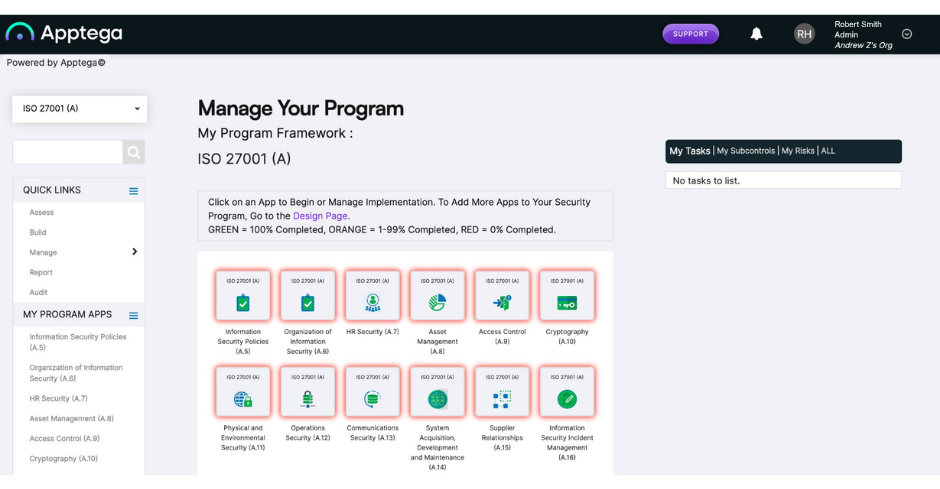Switch to the My Tasks tab
This screenshot has width=940, height=489.
[689, 151]
